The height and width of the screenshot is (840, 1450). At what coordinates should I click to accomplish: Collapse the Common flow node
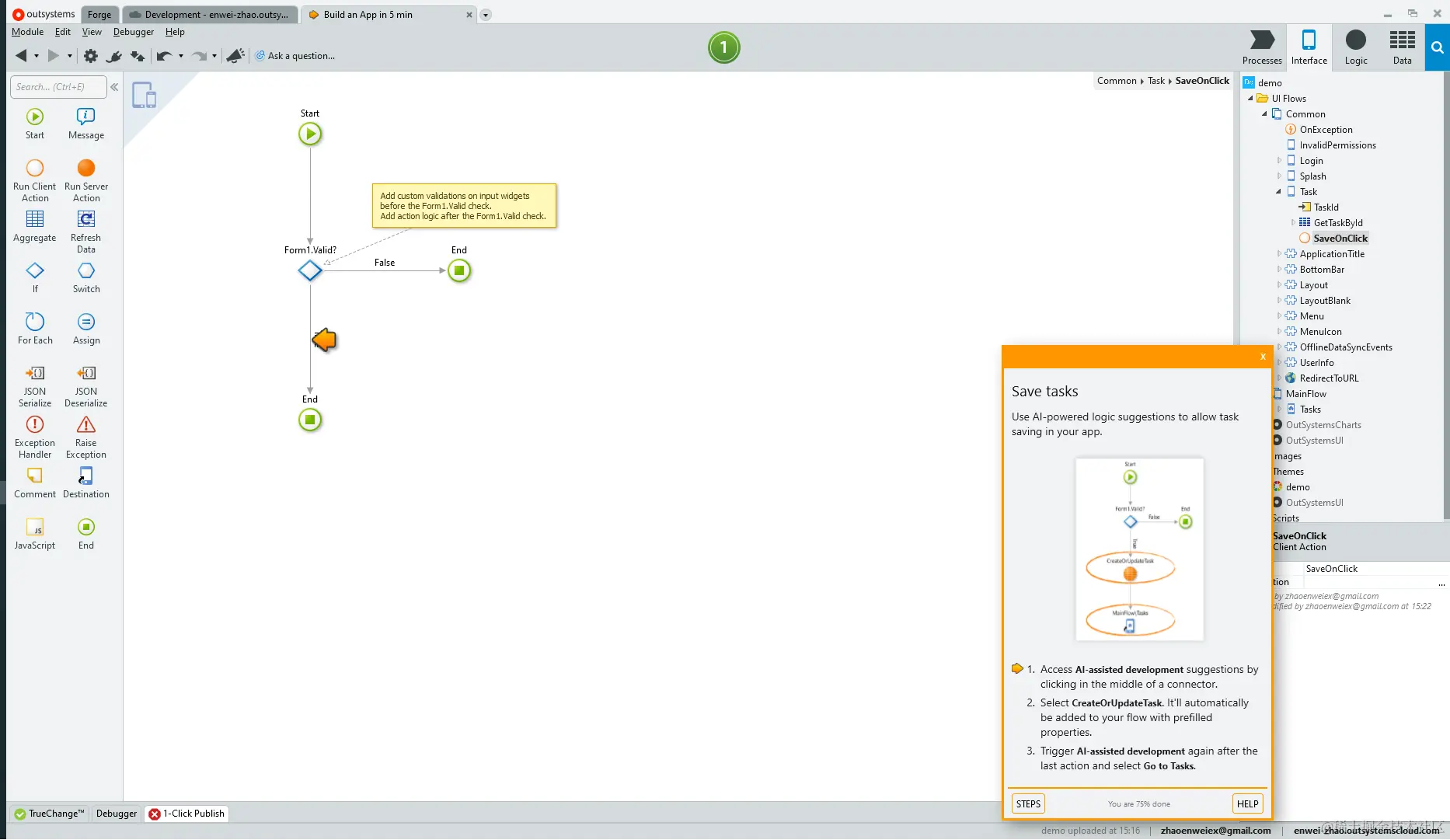click(x=1264, y=114)
